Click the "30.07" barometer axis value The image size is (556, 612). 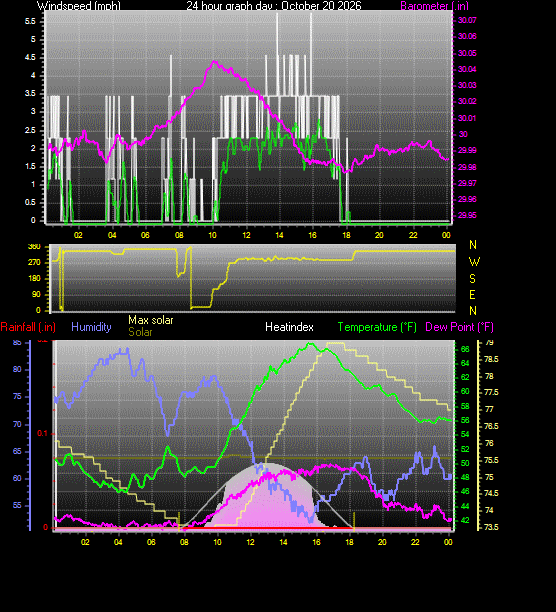(467, 20)
